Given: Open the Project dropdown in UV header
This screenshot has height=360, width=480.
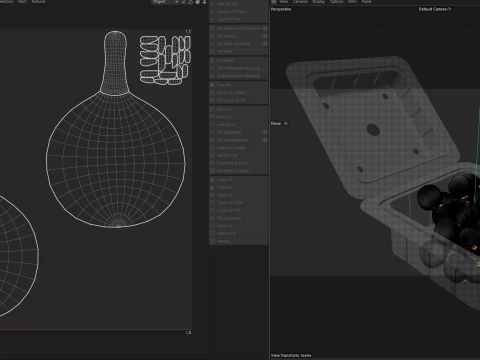Looking at the screenshot, I should point(165,2).
